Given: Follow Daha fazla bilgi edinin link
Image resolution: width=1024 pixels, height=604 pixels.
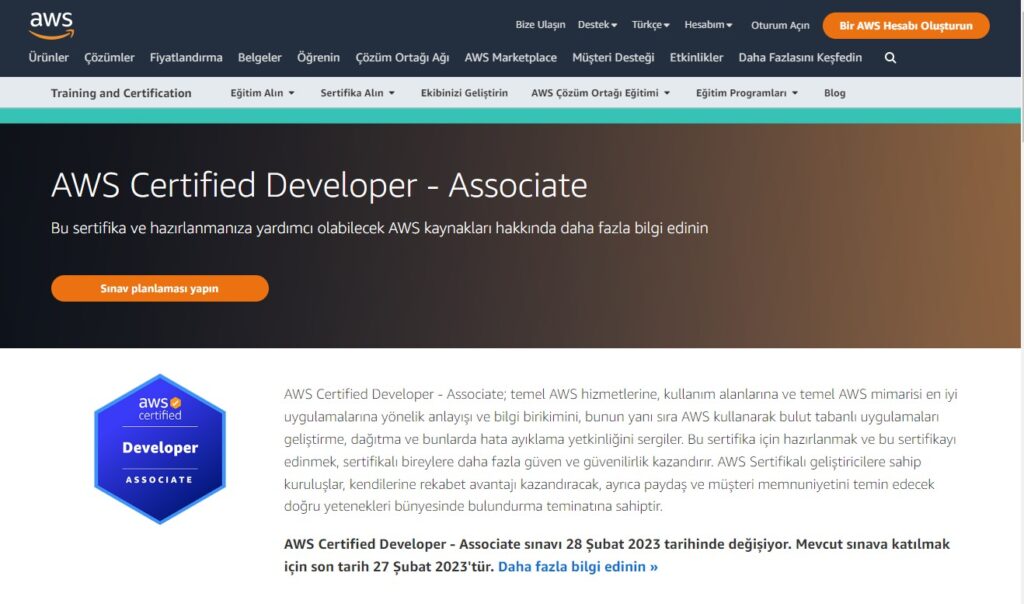Looking at the screenshot, I should pos(578,566).
